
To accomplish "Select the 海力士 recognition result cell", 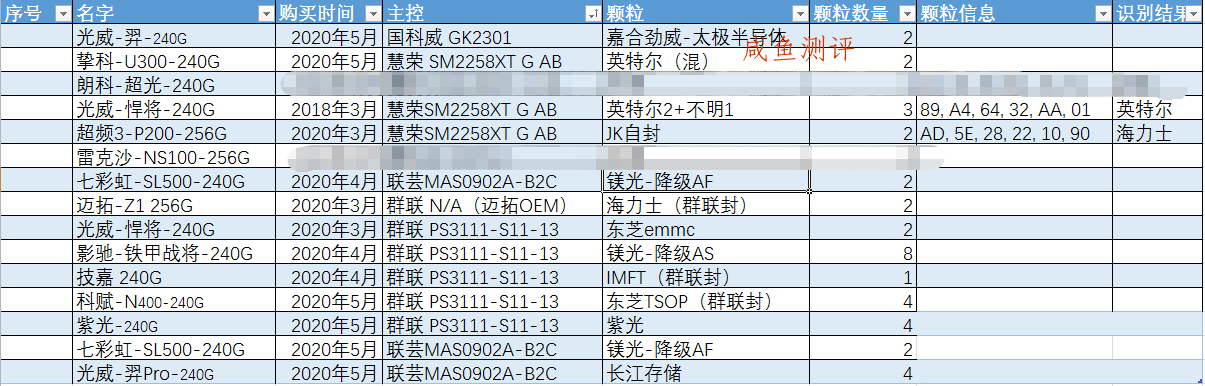I will pos(1158,133).
